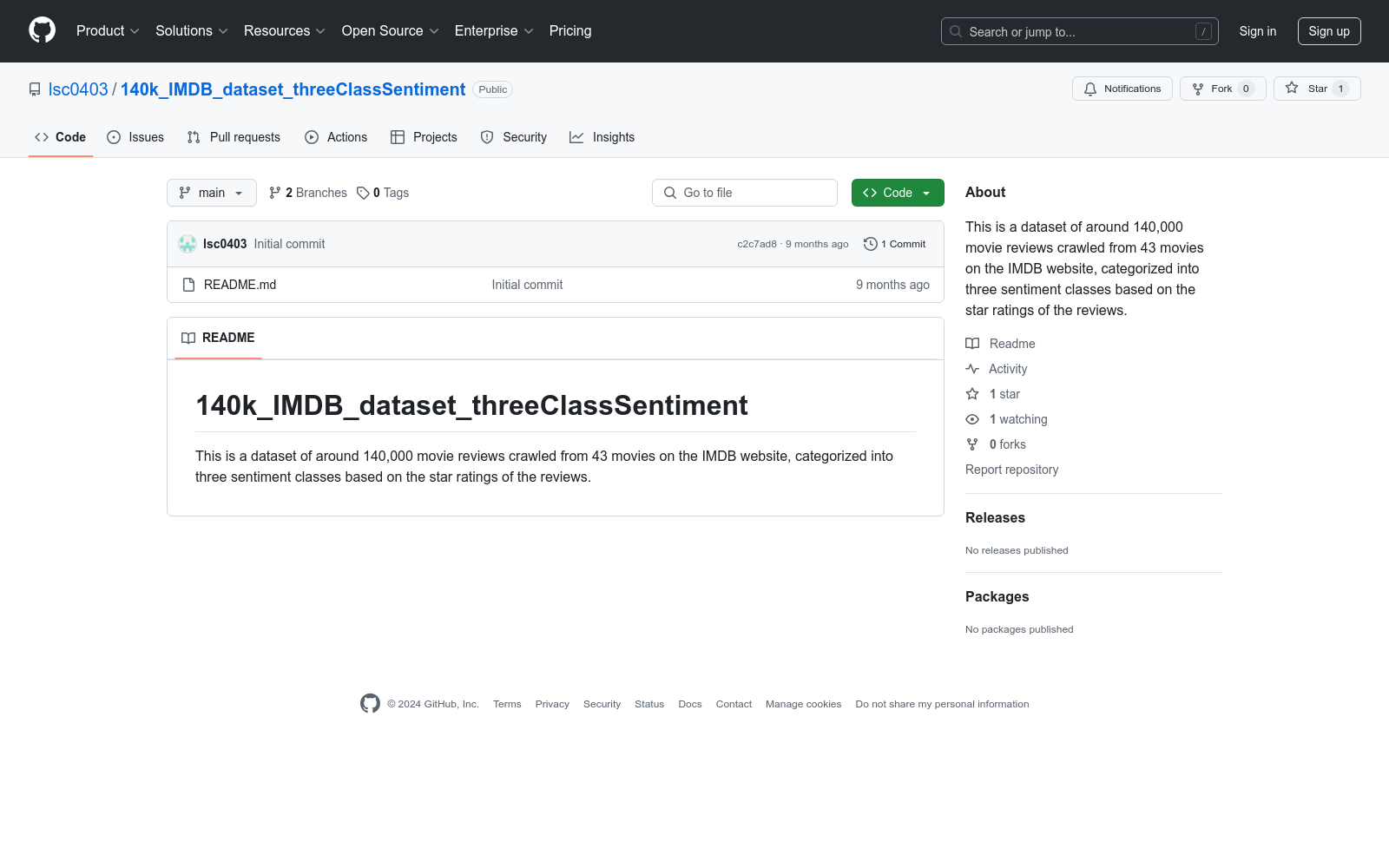Open the main branch selector dropdown
The width and height of the screenshot is (1389, 868).
coord(212,193)
